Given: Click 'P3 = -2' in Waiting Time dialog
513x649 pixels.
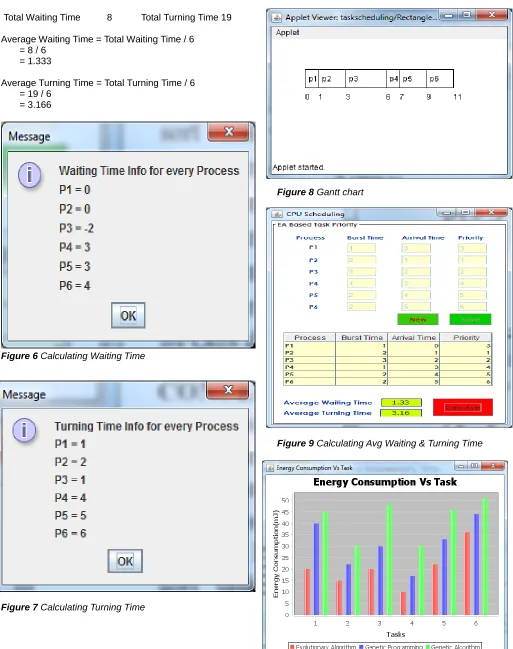Looking at the screenshot, I should [x=77, y=228].
